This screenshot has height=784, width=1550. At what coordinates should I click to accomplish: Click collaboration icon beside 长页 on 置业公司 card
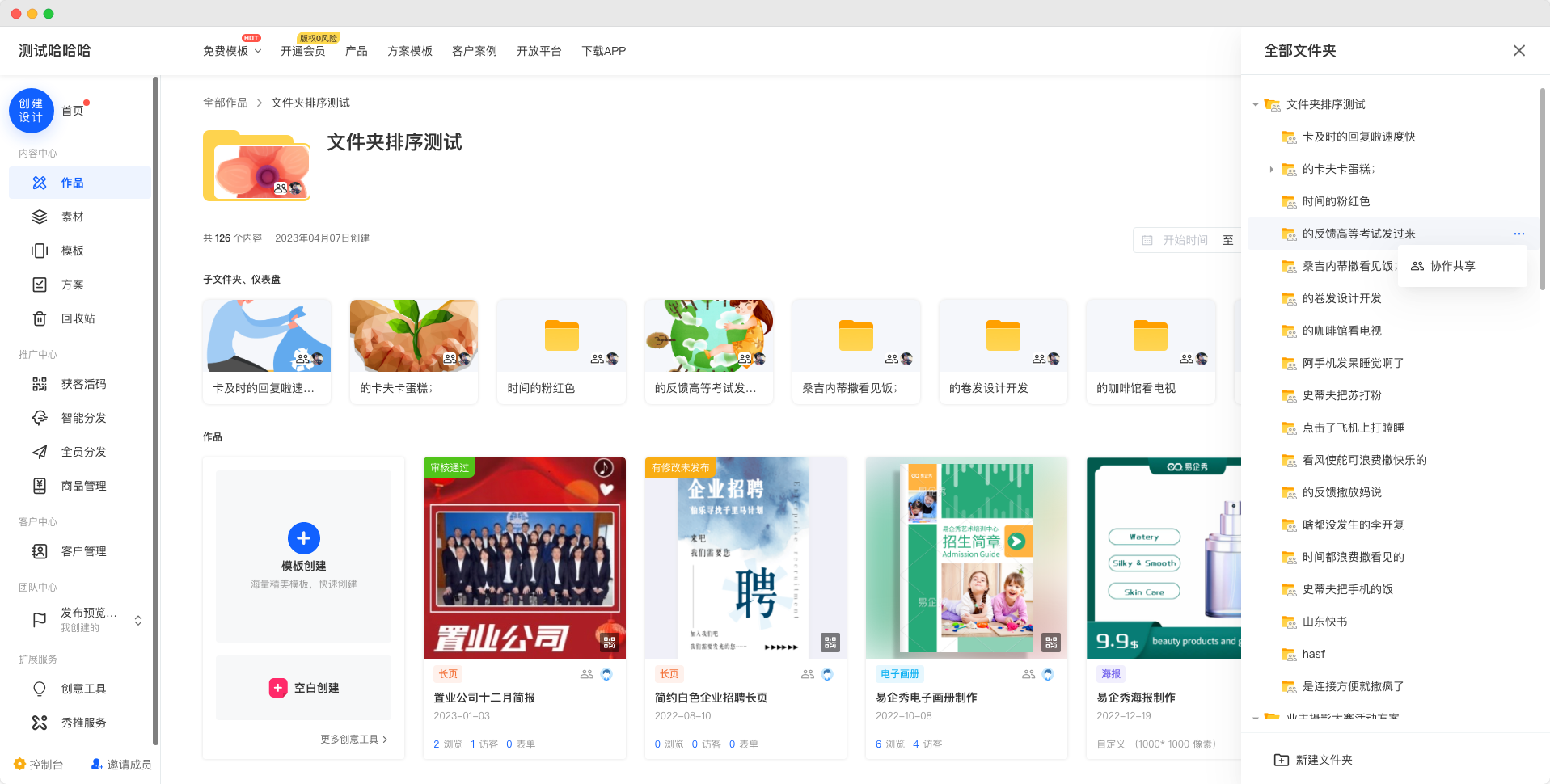click(587, 674)
